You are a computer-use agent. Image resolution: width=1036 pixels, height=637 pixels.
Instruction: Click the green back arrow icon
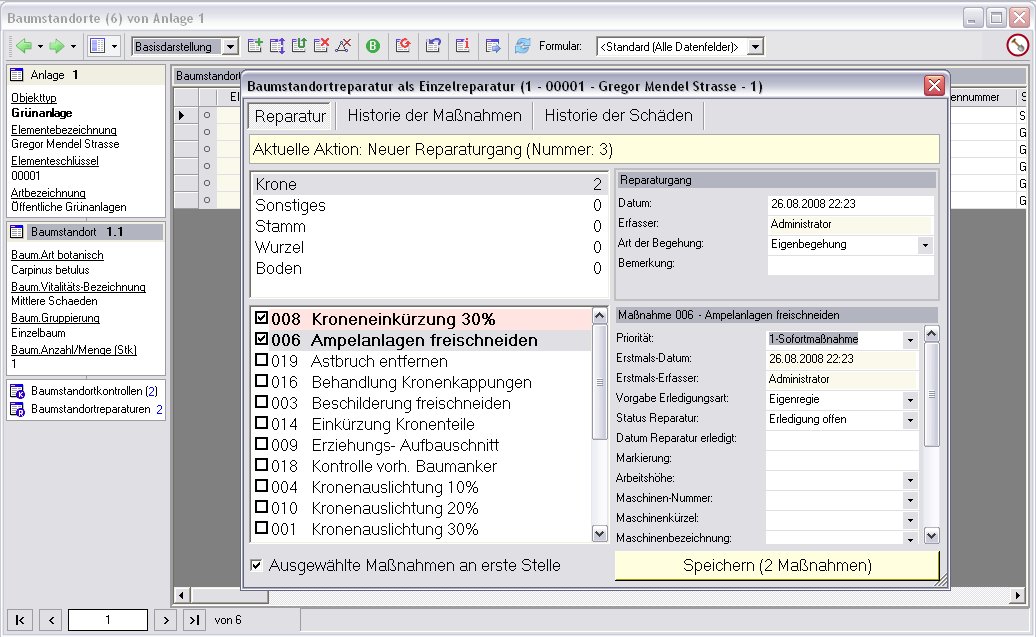pos(23,46)
